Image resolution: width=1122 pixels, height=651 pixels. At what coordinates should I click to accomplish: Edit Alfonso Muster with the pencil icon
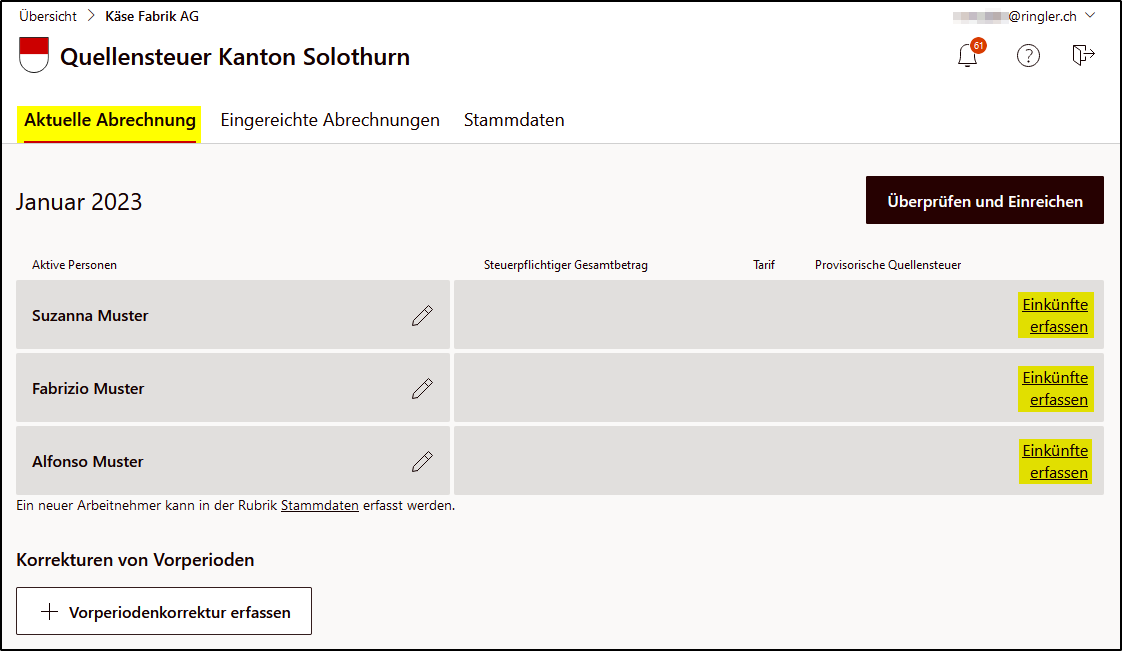tap(422, 461)
